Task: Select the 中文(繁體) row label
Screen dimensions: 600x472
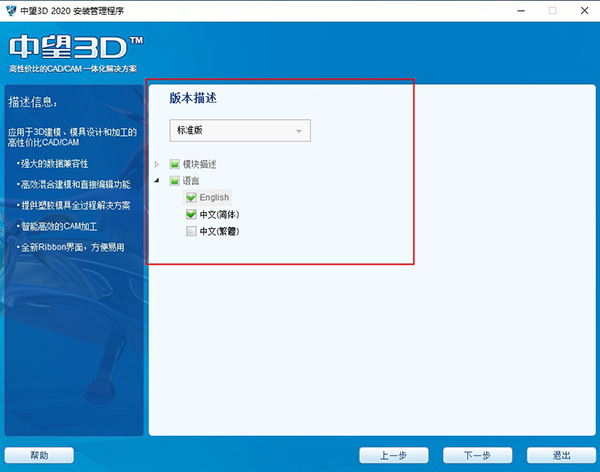Action: point(219,231)
